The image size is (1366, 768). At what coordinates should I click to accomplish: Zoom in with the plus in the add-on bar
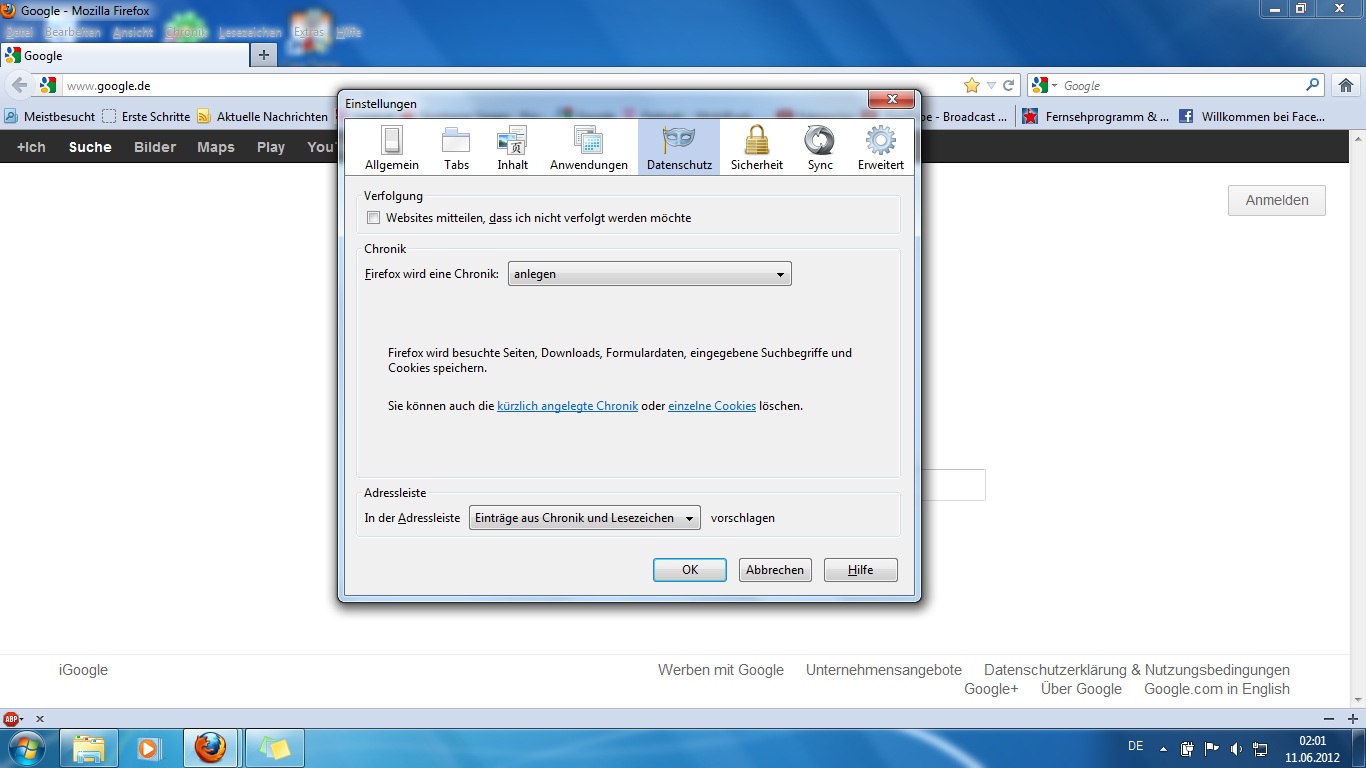1355,719
